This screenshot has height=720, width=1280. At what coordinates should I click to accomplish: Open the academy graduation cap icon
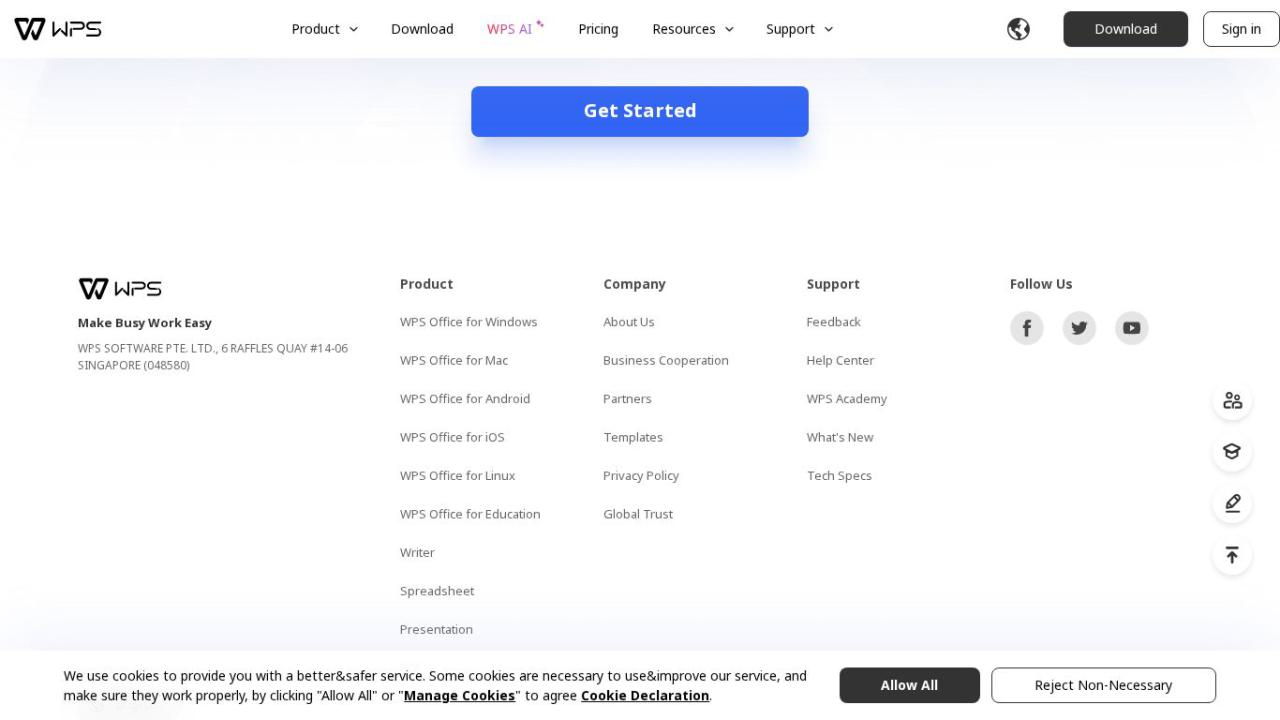[1232, 452]
